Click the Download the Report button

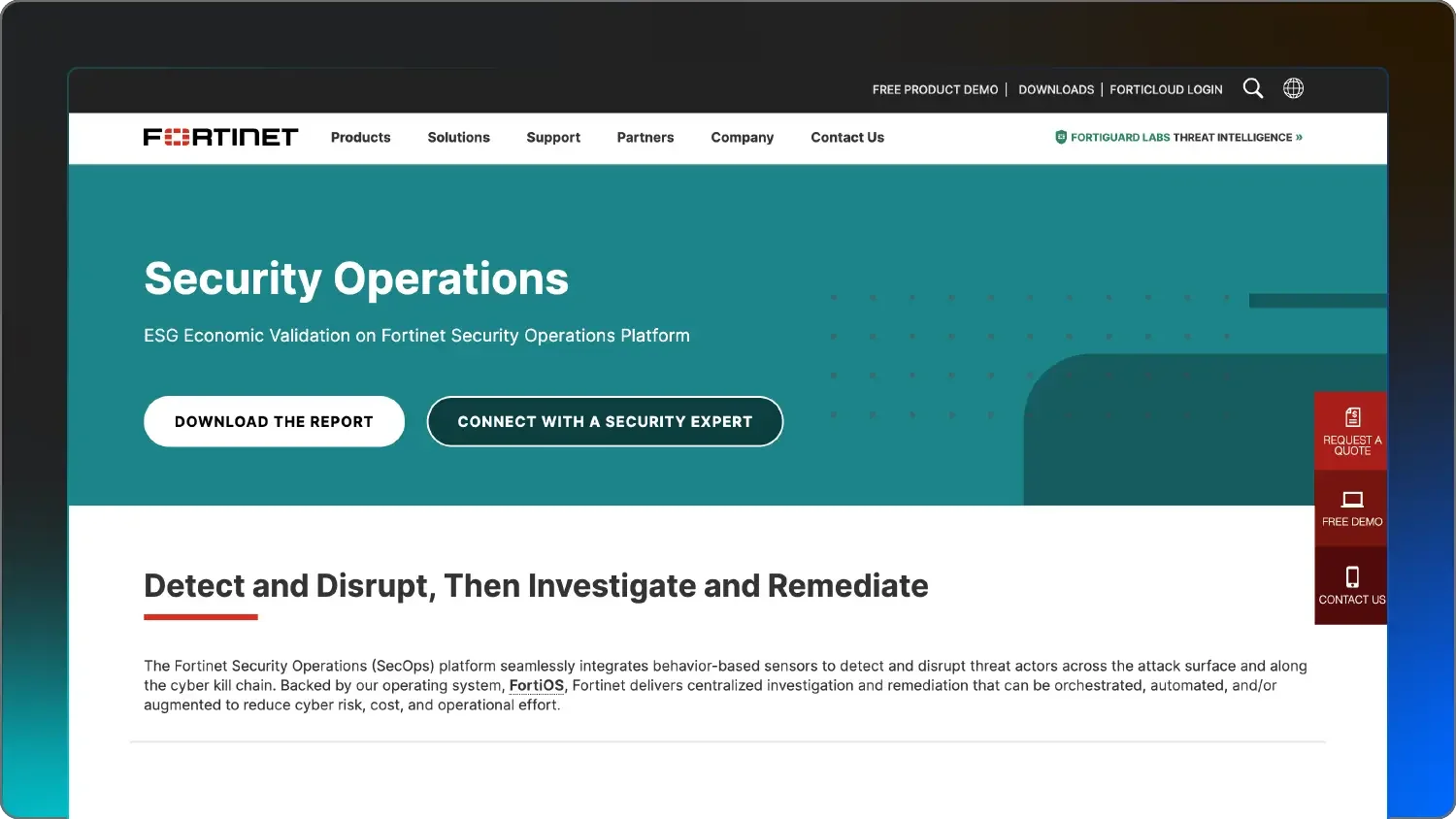[274, 421]
